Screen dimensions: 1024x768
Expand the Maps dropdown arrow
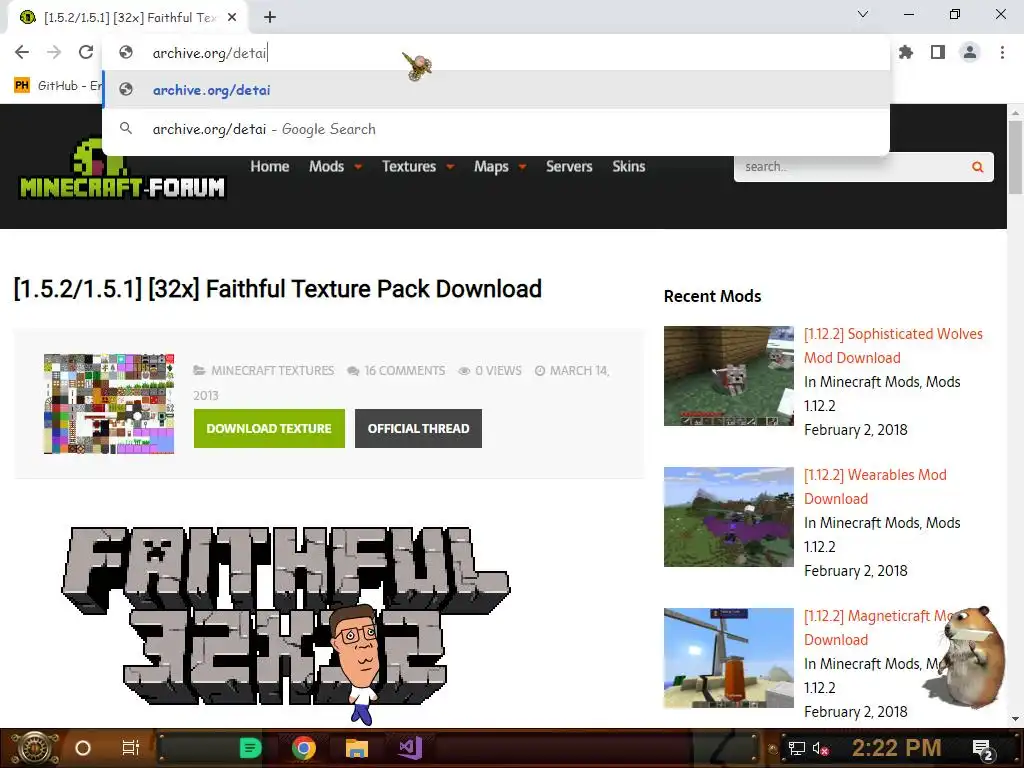(522, 167)
